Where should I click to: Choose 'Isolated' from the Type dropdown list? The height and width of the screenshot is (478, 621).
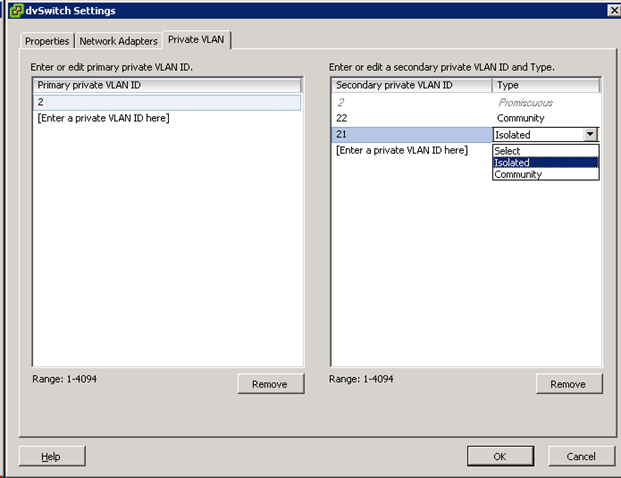(x=512, y=162)
